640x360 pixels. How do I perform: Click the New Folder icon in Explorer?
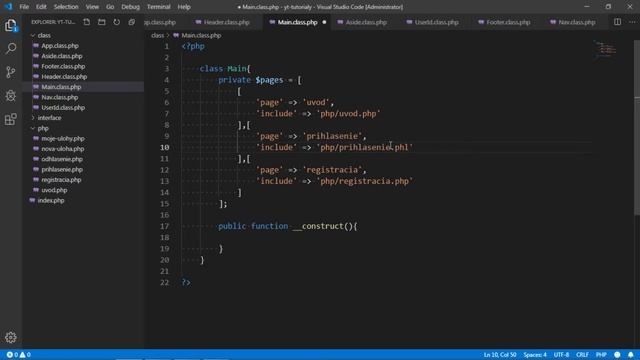(102, 22)
